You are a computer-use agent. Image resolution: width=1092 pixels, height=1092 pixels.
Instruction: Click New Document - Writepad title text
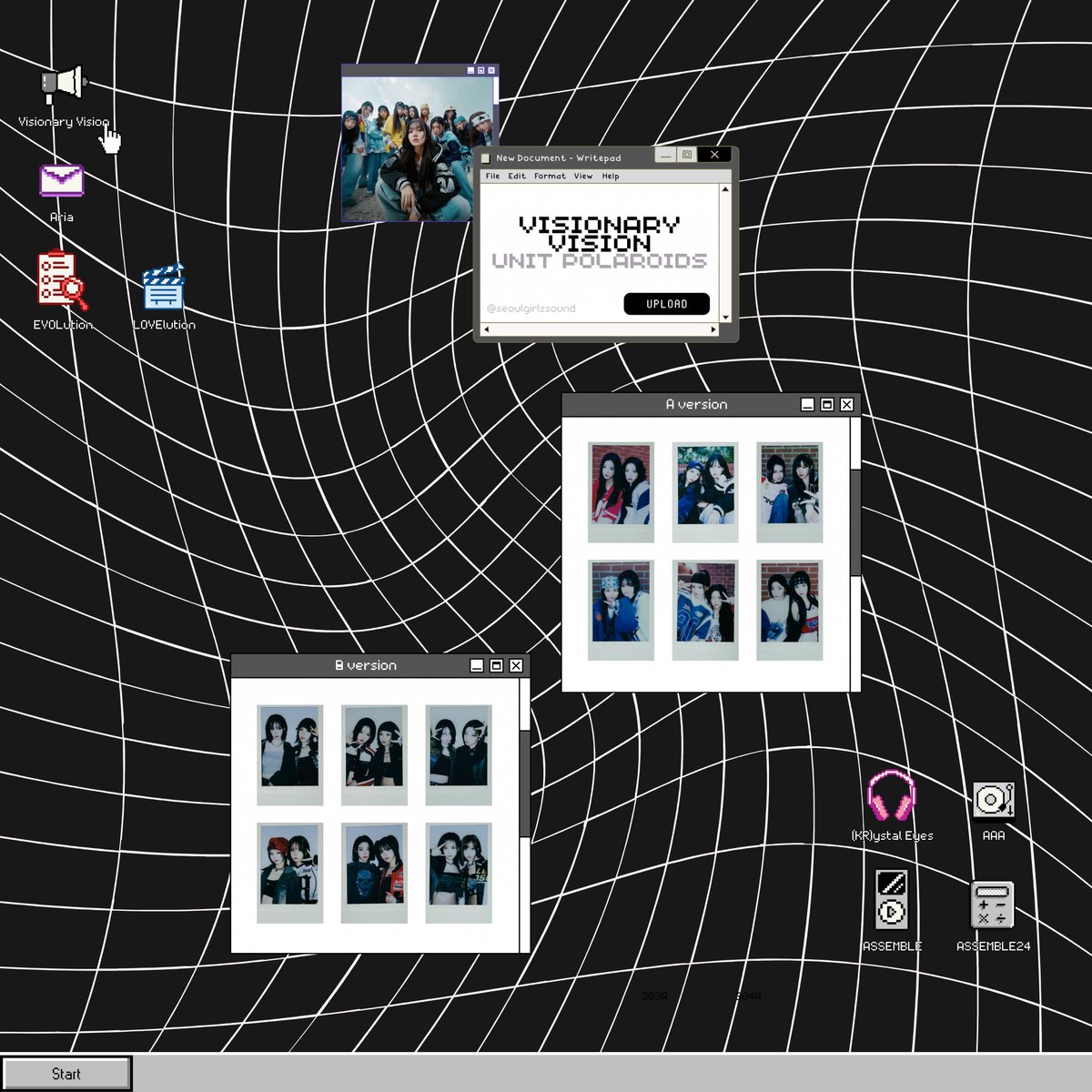point(559,157)
